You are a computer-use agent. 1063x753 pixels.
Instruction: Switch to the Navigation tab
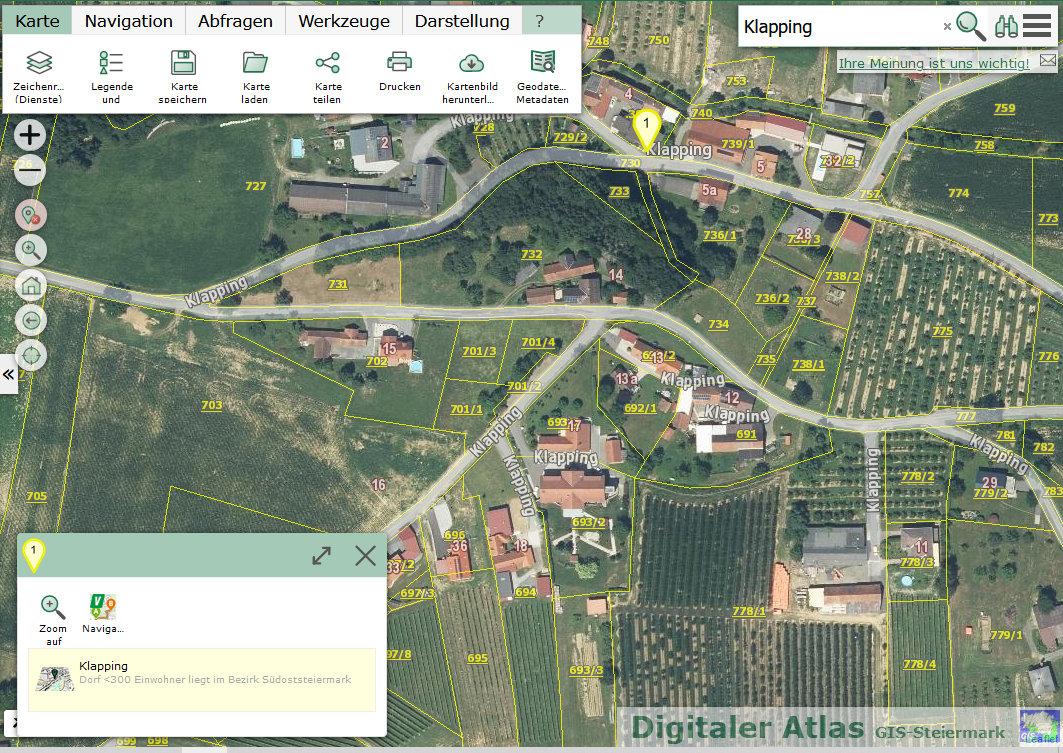tap(128, 21)
